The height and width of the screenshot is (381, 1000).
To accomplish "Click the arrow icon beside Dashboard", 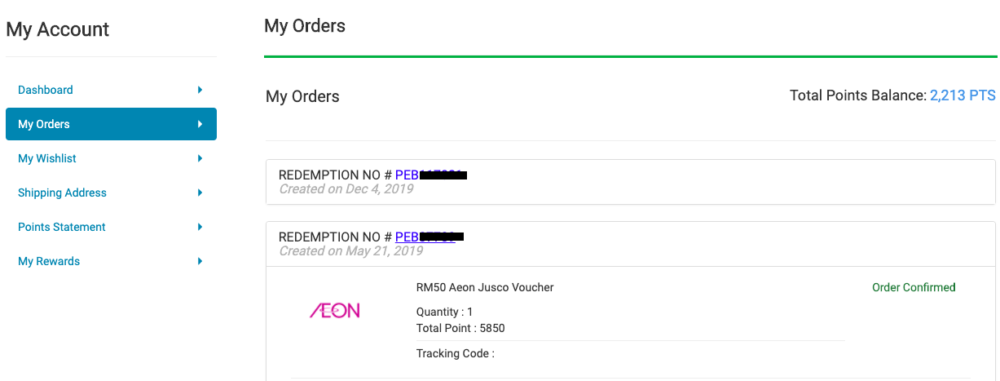I will (200, 90).
